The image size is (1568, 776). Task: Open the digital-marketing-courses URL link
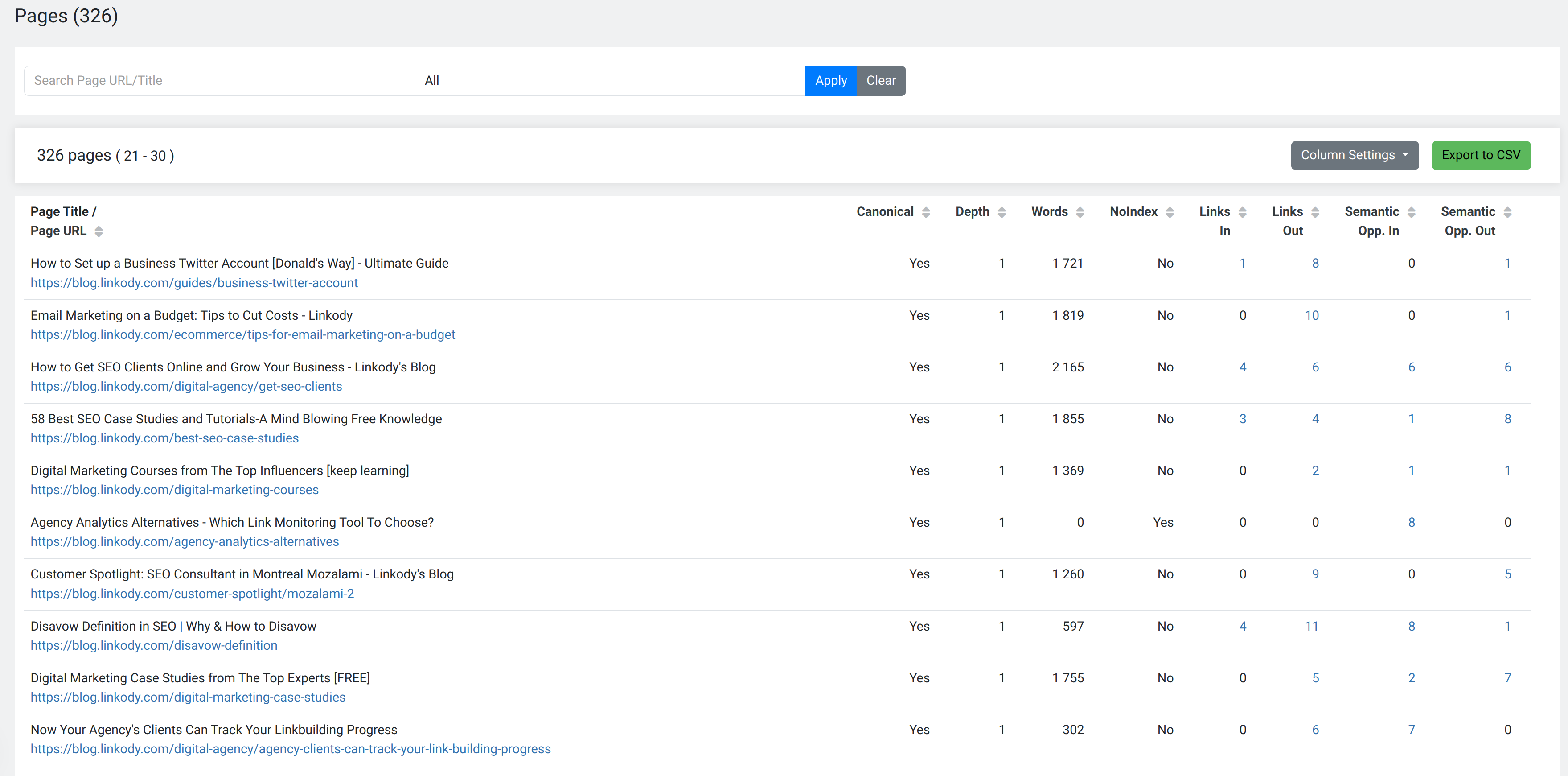[x=175, y=490]
